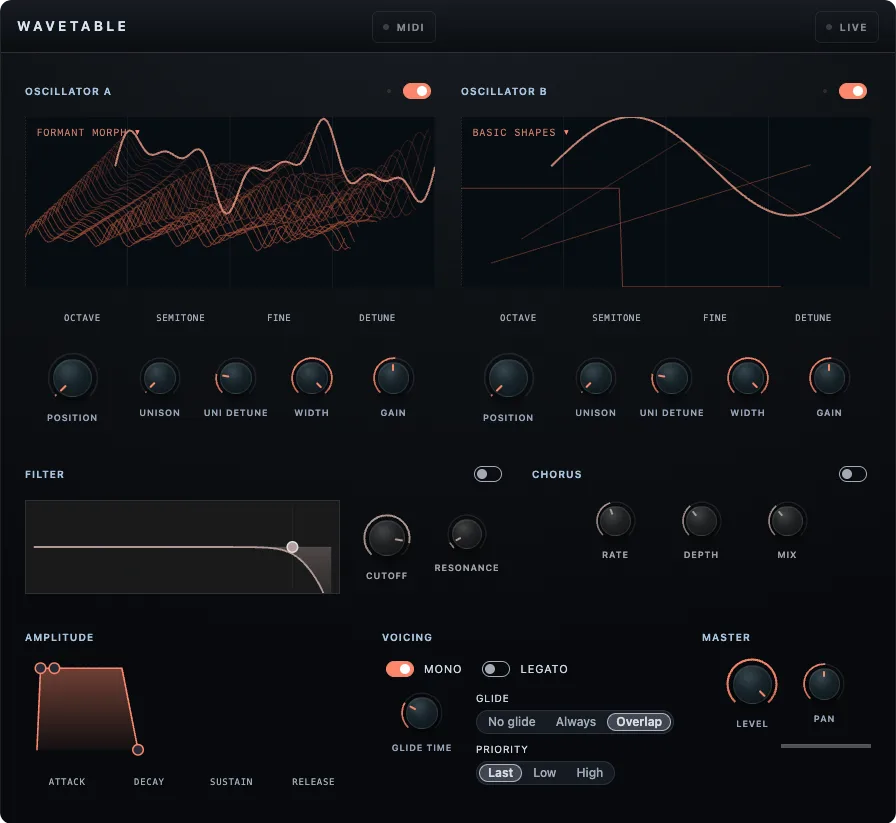Click Oscillator B wavetable display
This screenshot has height=823, width=896.
pos(666,202)
